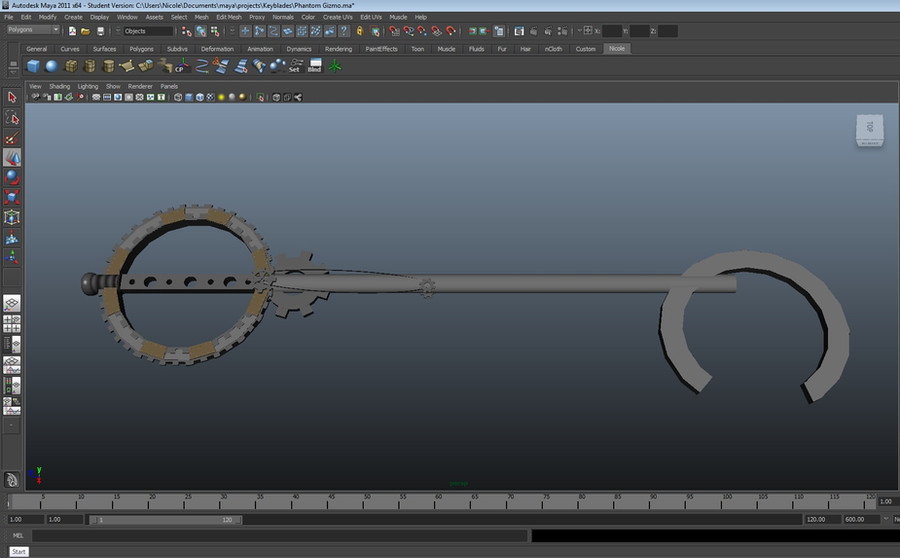The image size is (900, 558).
Task: Open the Edit Mesh menu
Action: 229,17
